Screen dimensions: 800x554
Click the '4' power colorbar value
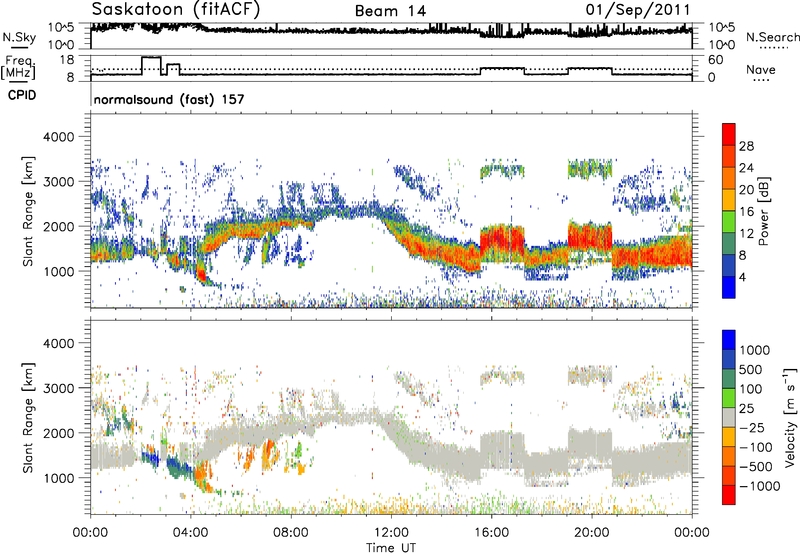(742, 278)
